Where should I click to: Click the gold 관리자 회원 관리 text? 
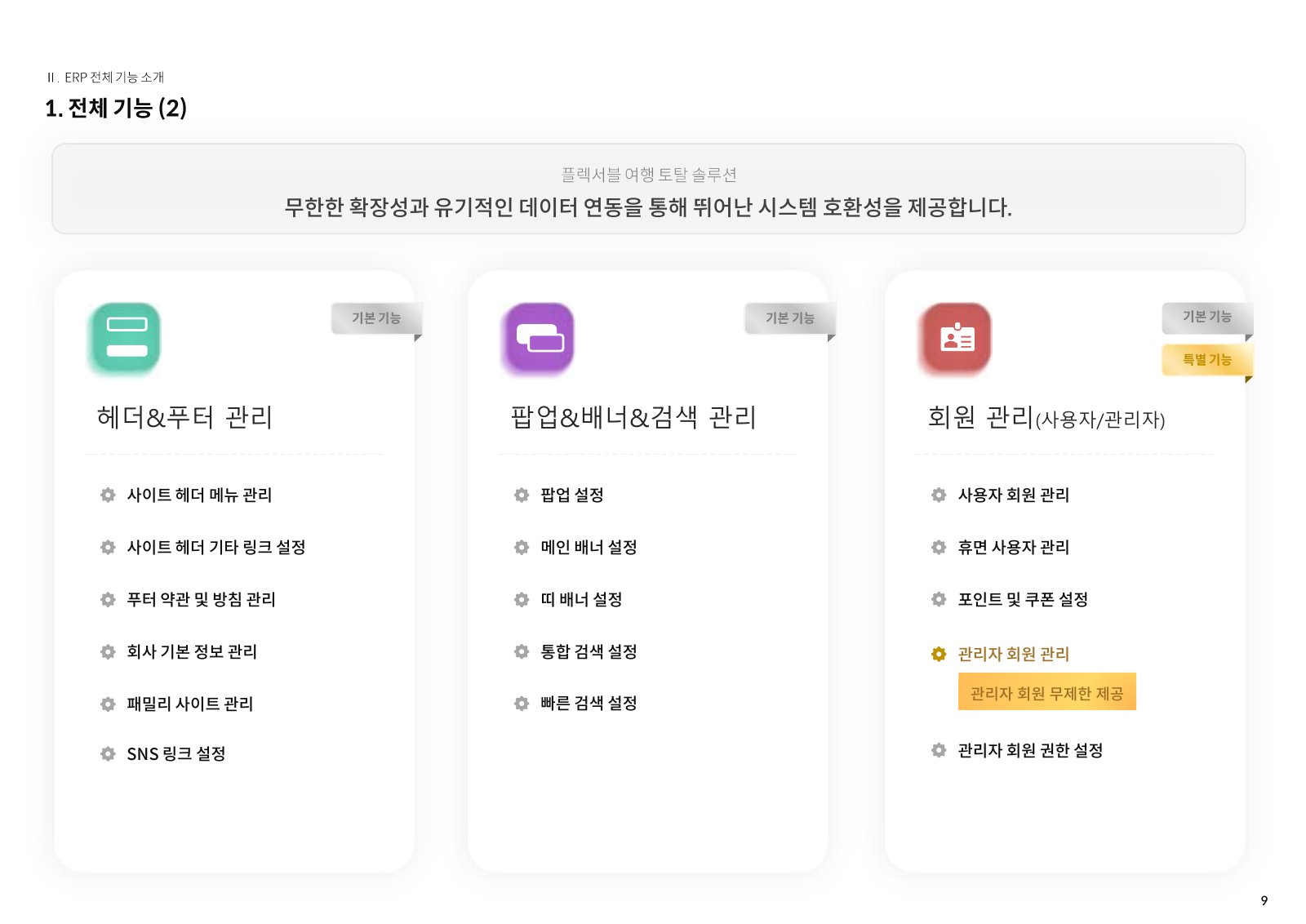pos(1014,654)
